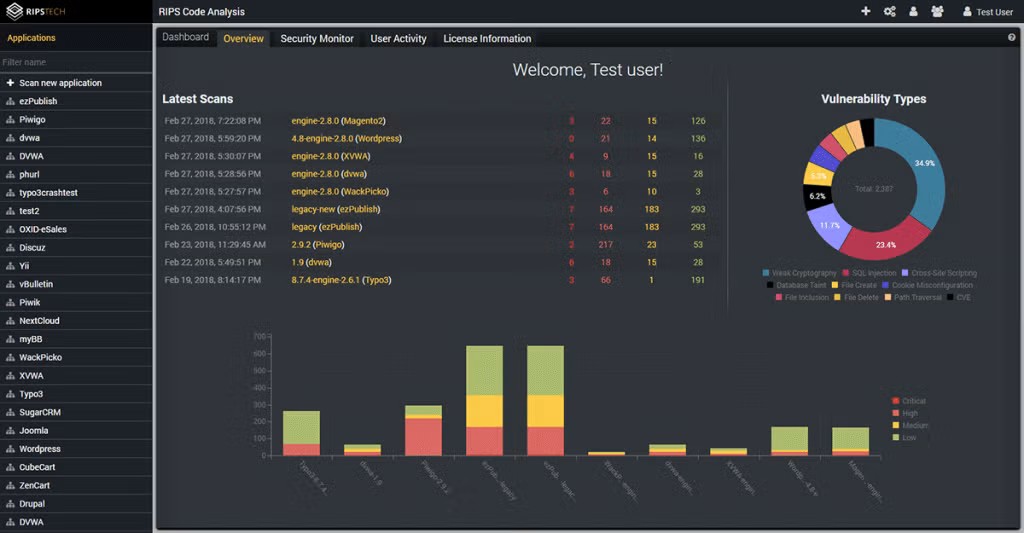Click timestamp Feb 23, 2018, 11:29:45 AM

click(x=215, y=244)
